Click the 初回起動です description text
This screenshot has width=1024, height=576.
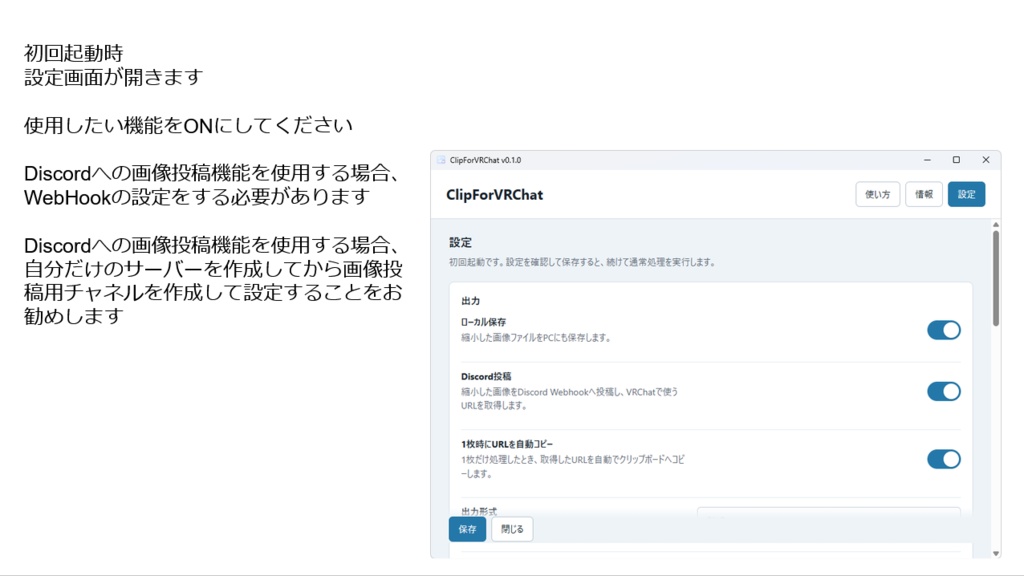tap(582, 262)
